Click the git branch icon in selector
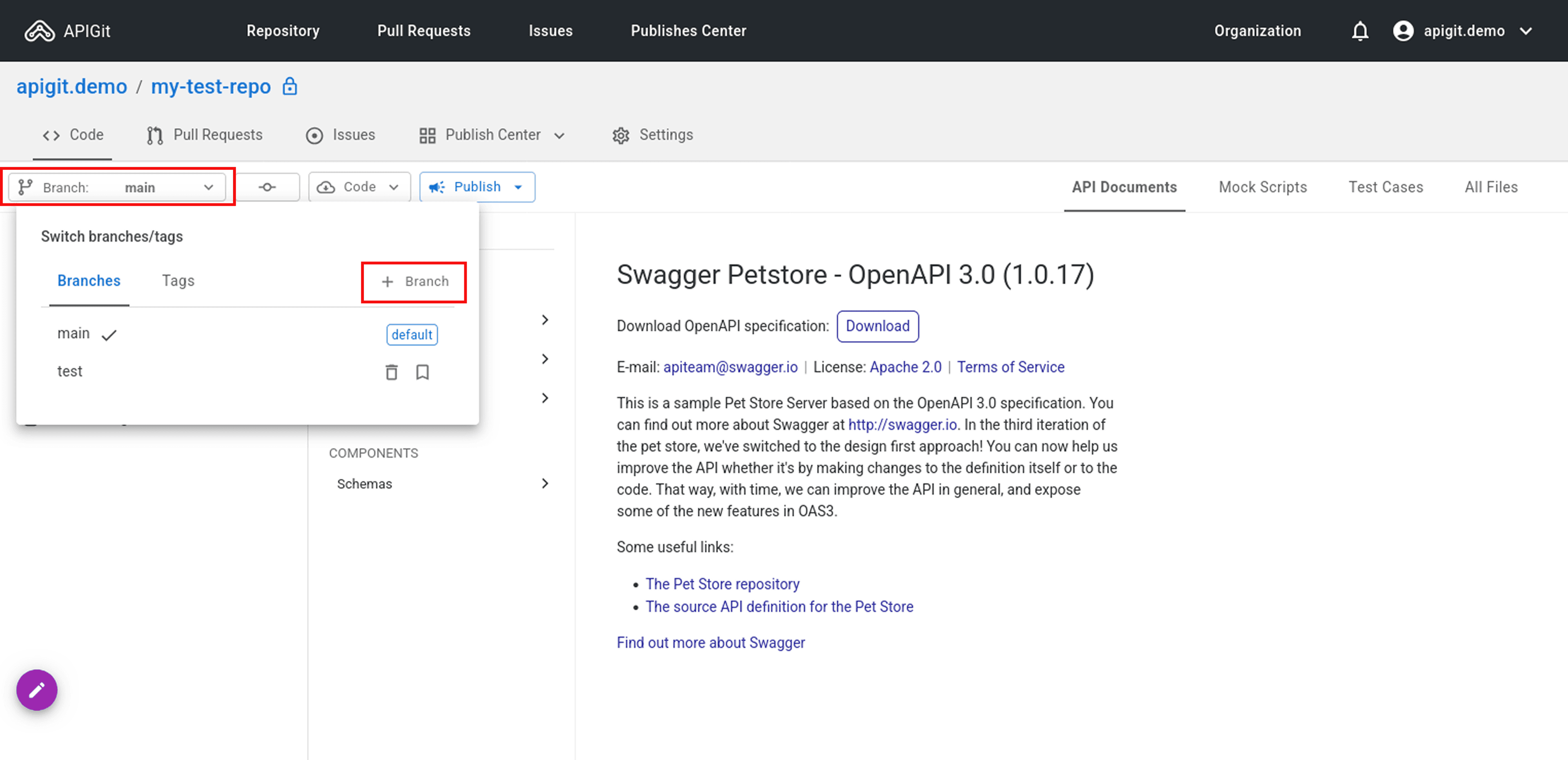Screen dimensions: 1568x760 (25, 187)
